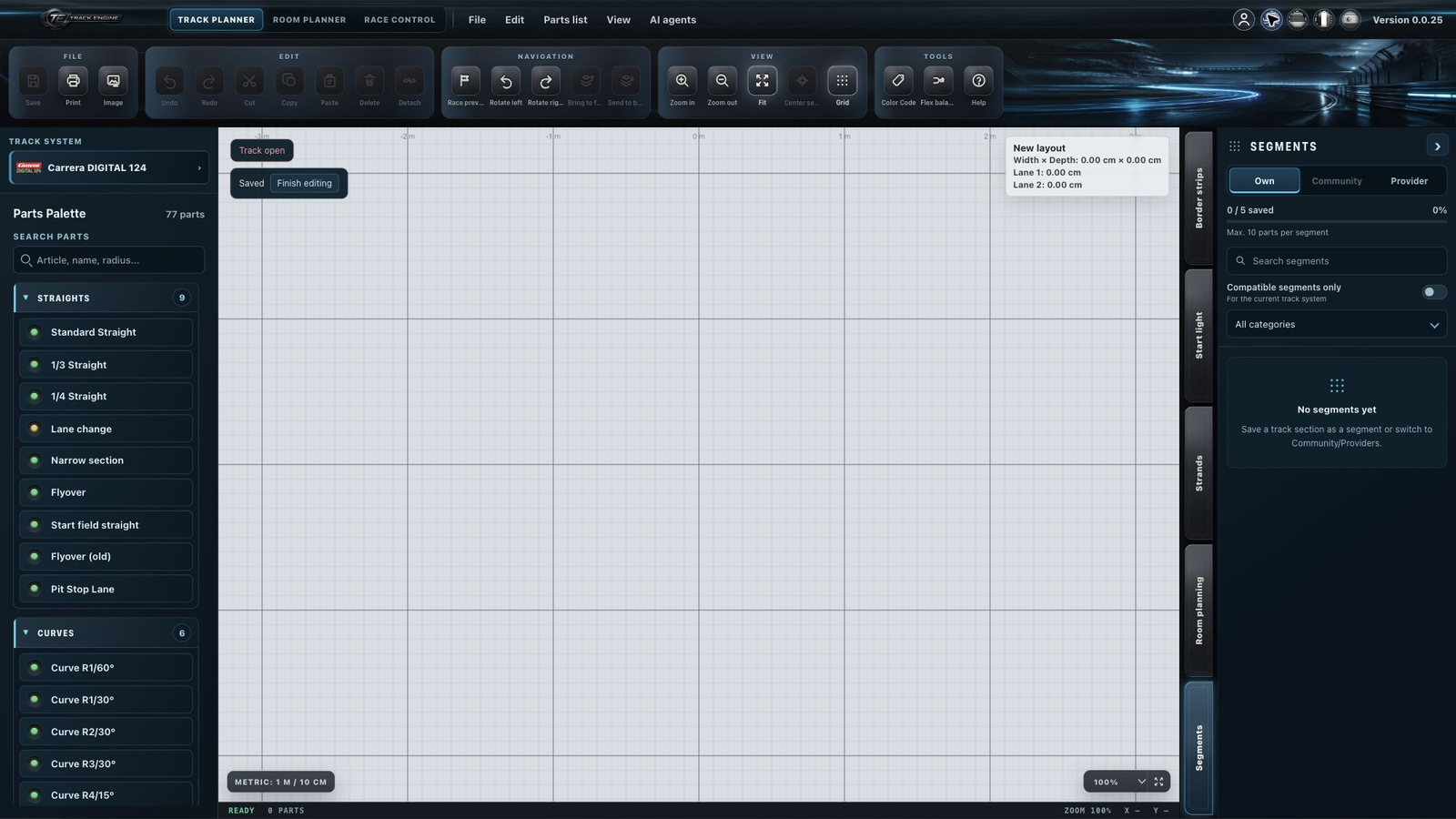Click the Cut scissors icon

click(x=249, y=81)
